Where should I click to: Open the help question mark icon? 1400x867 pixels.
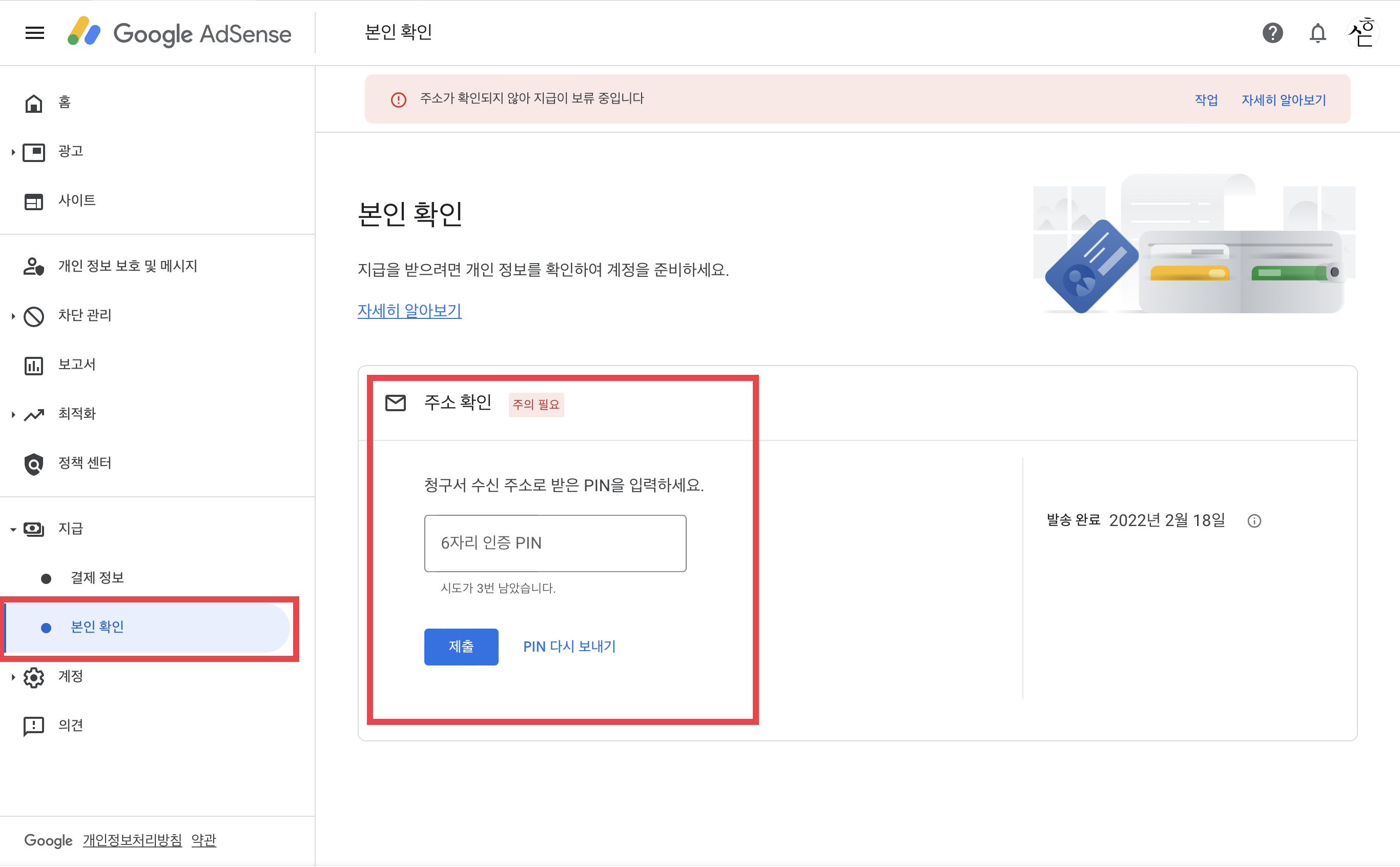pos(1272,33)
